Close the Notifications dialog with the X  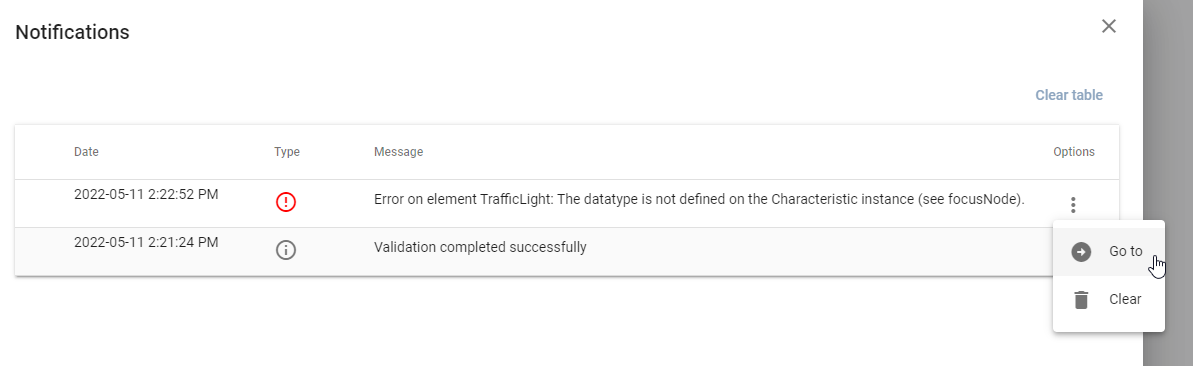pyautogui.click(x=1109, y=26)
